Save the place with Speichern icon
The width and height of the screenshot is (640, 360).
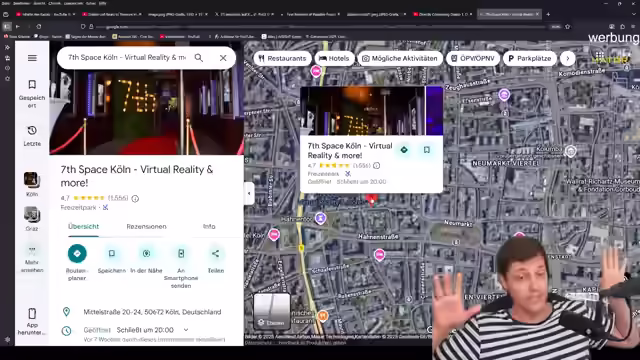[111, 253]
